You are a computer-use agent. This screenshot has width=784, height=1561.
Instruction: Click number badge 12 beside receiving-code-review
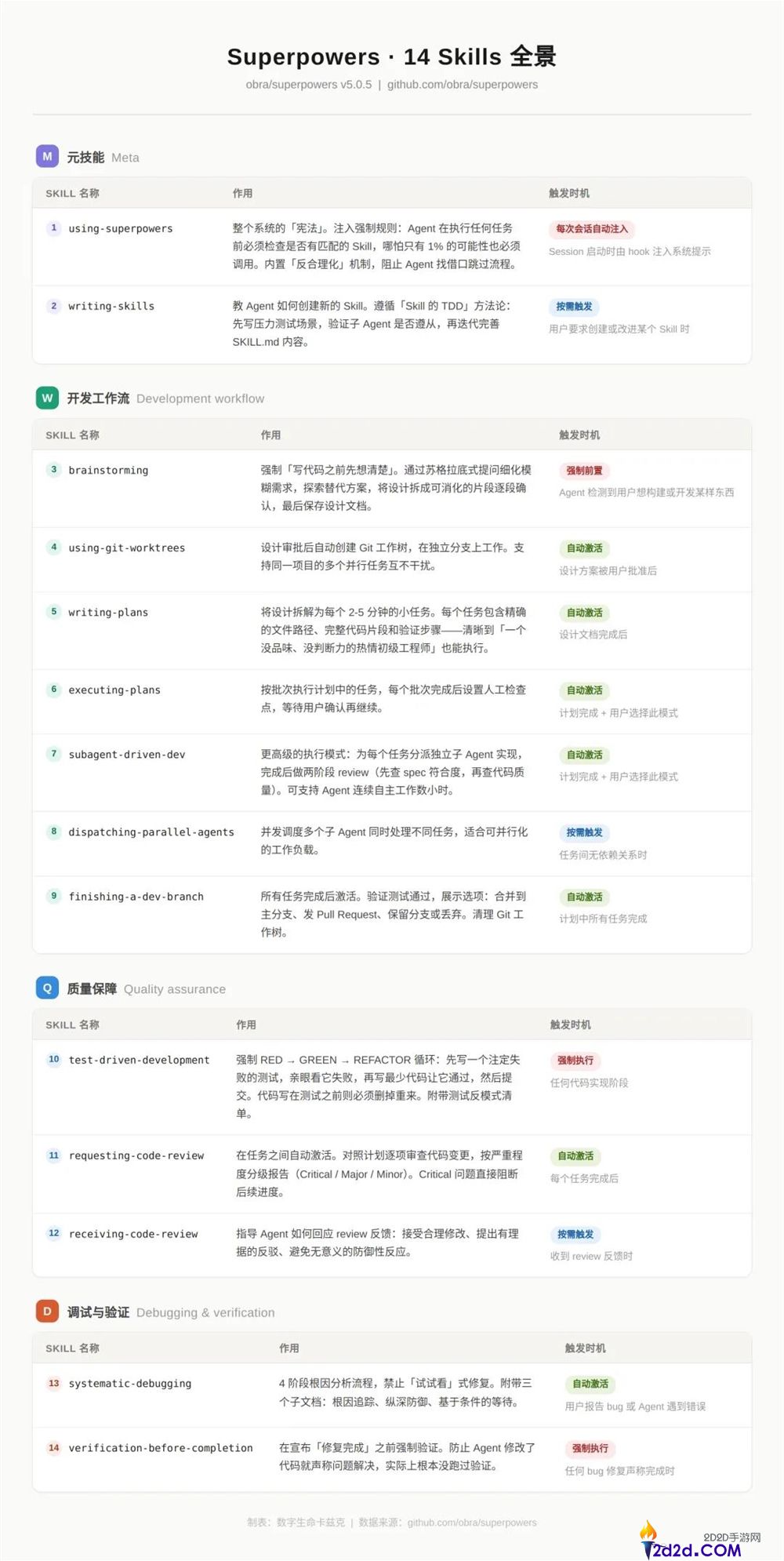tap(53, 1233)
